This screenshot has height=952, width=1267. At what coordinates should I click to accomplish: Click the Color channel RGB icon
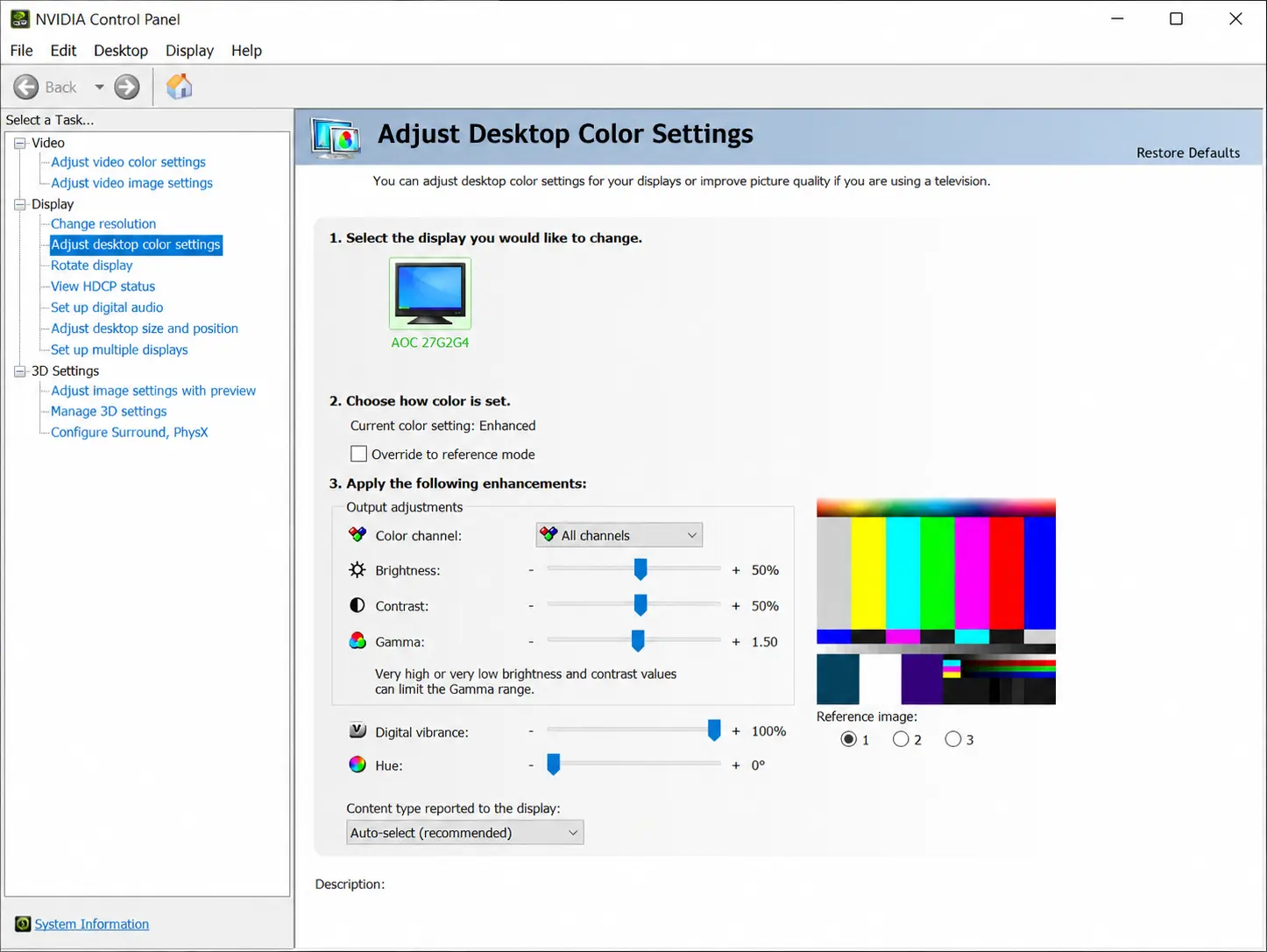click(357, 534)
